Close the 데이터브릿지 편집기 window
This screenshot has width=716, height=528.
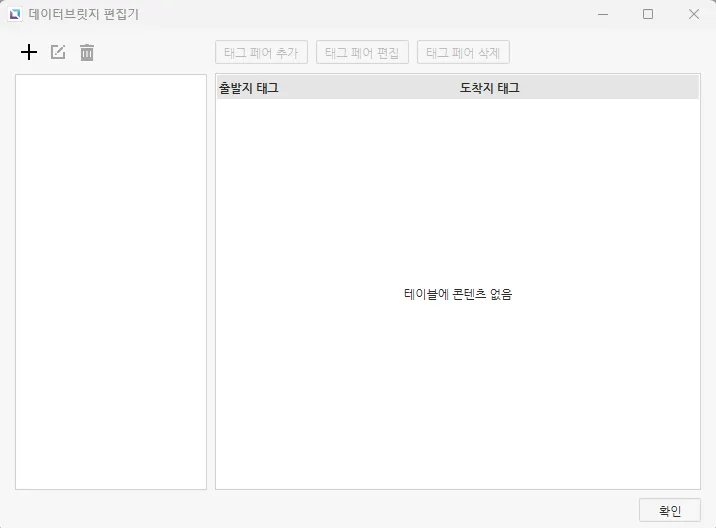[694, 14]
